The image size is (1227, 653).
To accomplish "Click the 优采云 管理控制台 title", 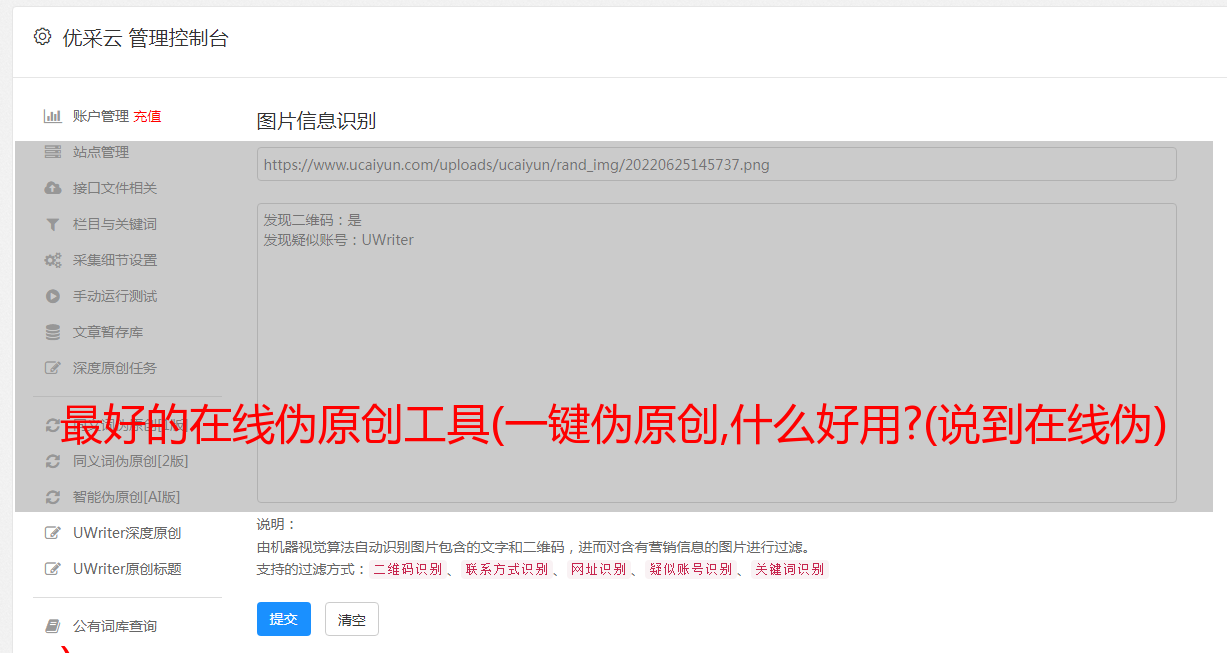I will (145, 38).
